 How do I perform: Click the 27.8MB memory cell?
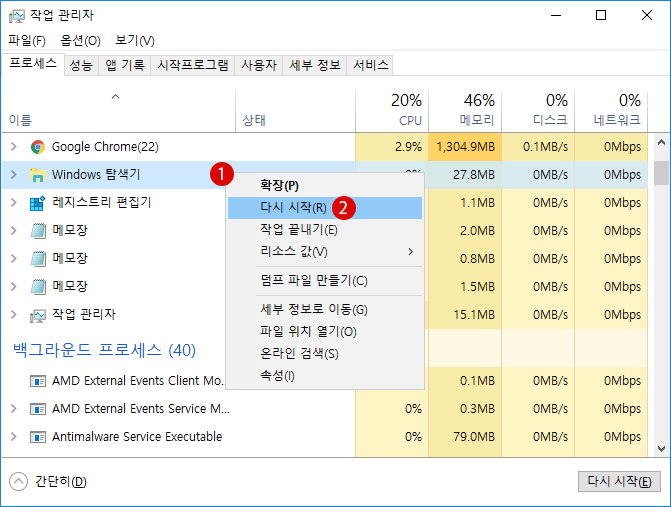click(x=465, y=175)
